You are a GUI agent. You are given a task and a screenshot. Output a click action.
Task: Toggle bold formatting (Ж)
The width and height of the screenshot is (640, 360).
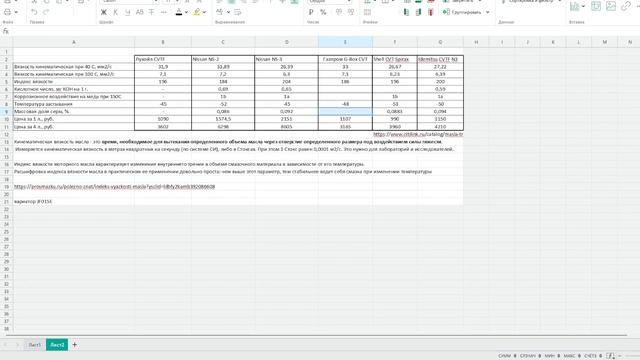[104, 13]
